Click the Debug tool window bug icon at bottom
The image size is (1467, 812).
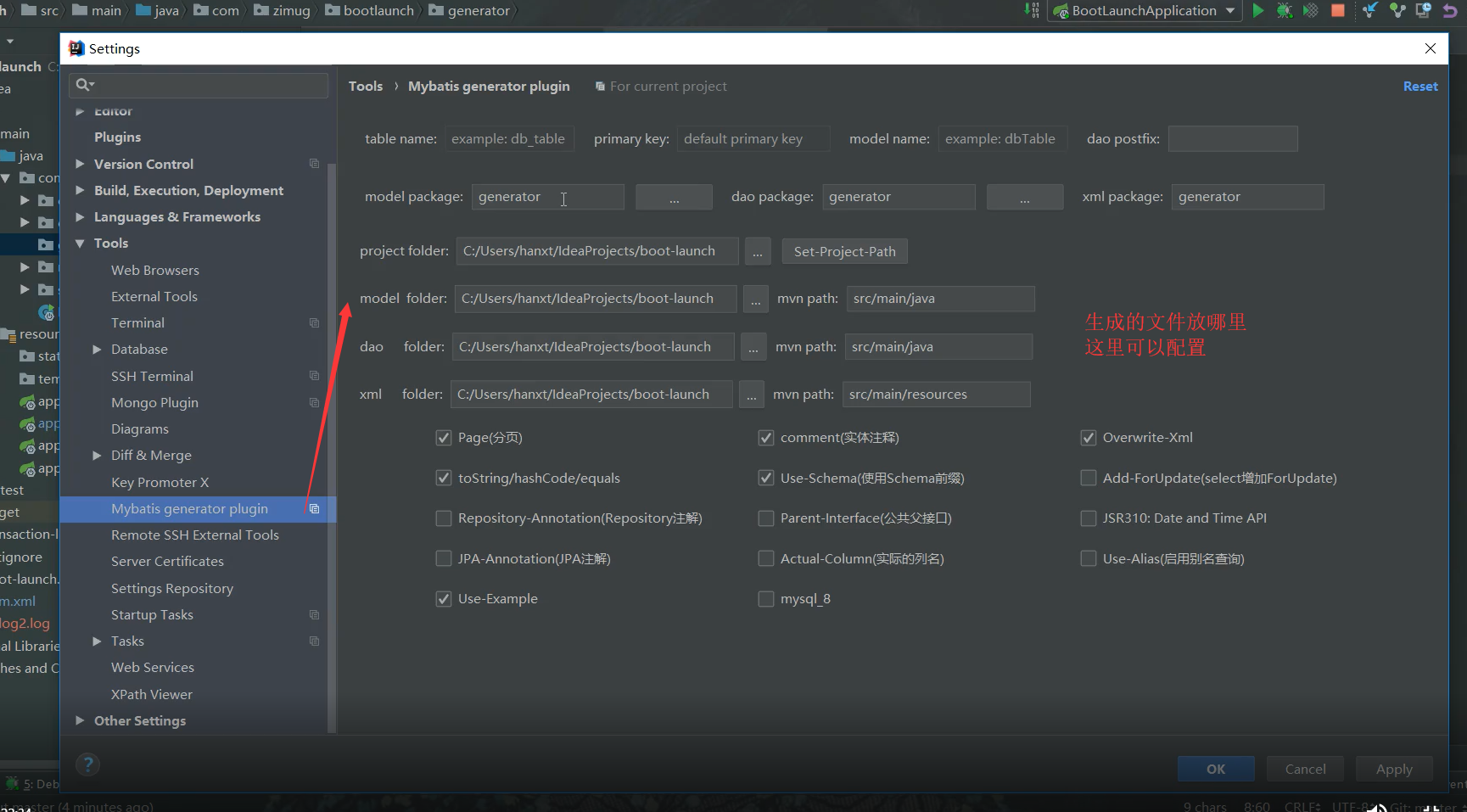[12, 783]
